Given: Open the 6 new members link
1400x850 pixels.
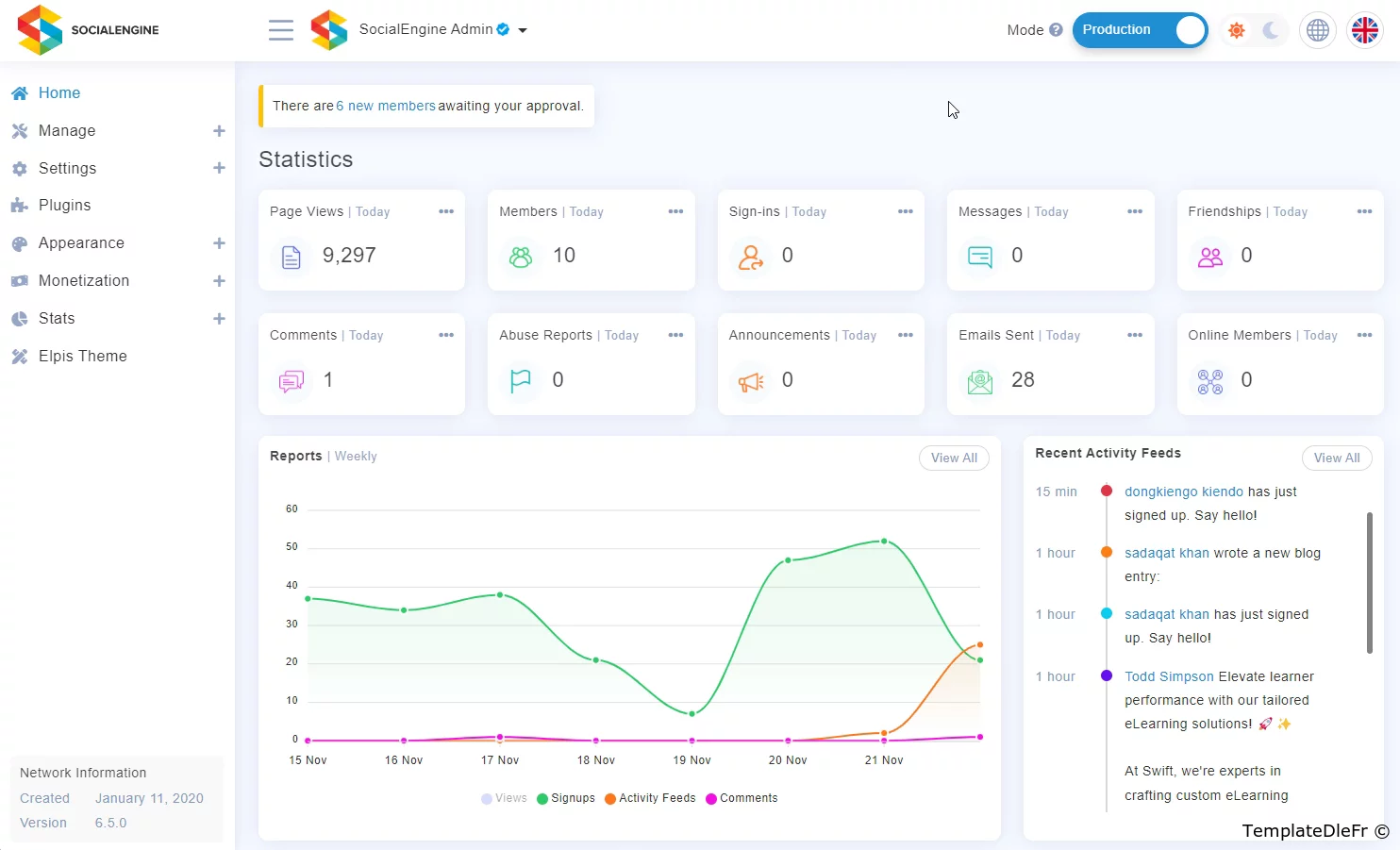Looking at the screenshot, I should coord(386,106).
